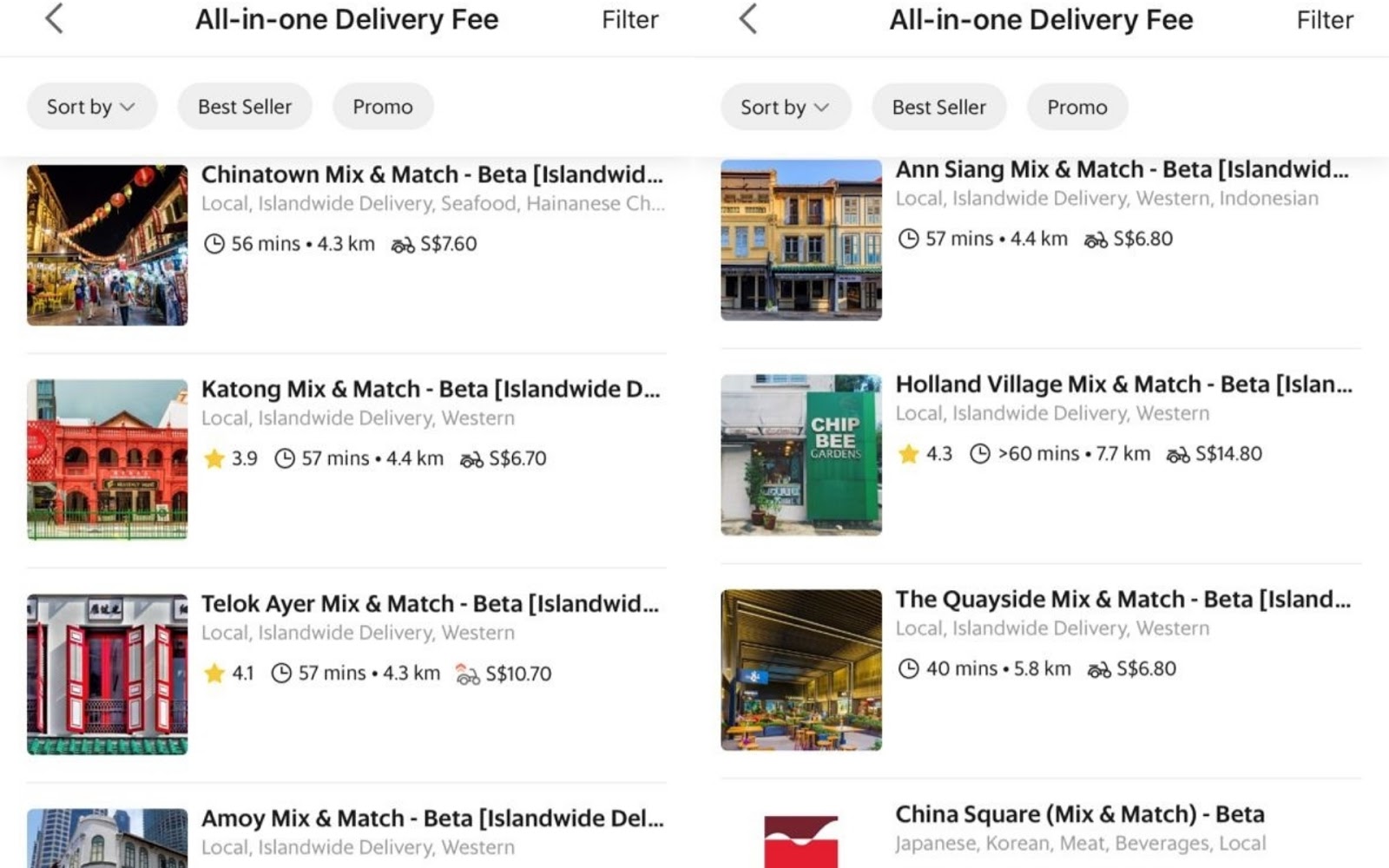
Task: Toggle Promo chip on left screen
Action: 383,107
